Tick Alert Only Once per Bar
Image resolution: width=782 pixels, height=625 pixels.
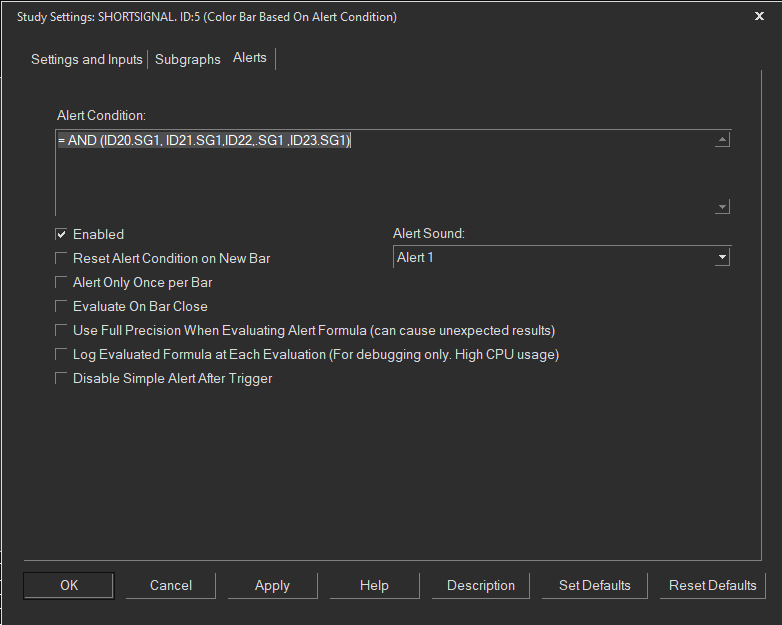pyautogui.click(x=61, y=282)
